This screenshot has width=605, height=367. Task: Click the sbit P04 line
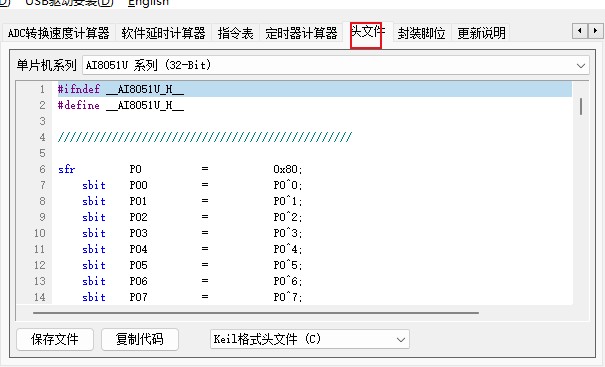[192, 249]
